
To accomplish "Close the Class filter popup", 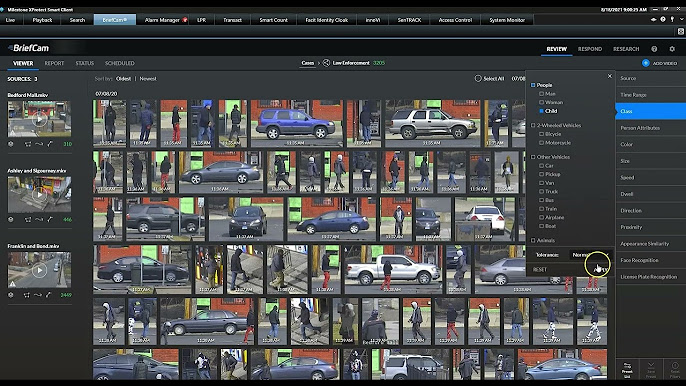I will pyautogui.click(x=610, y=76).
